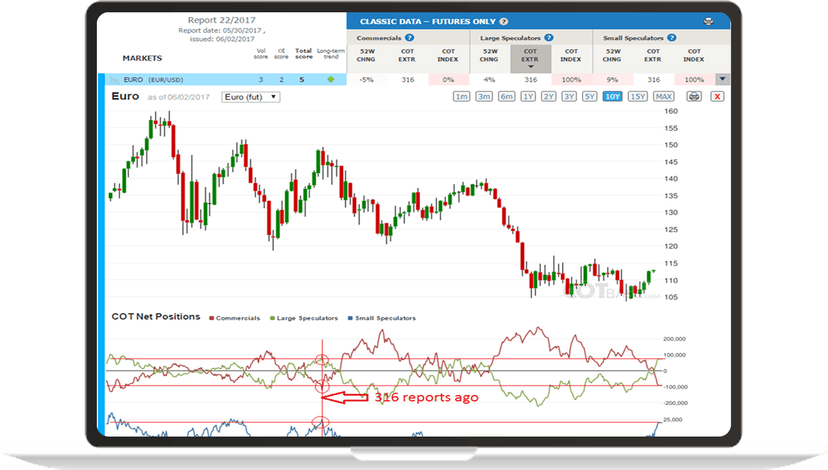Image resolution: width=828 pixels, height=470 pixels.
Task: Click printer icon in blue header bar
Action: [x=709, y=22]
